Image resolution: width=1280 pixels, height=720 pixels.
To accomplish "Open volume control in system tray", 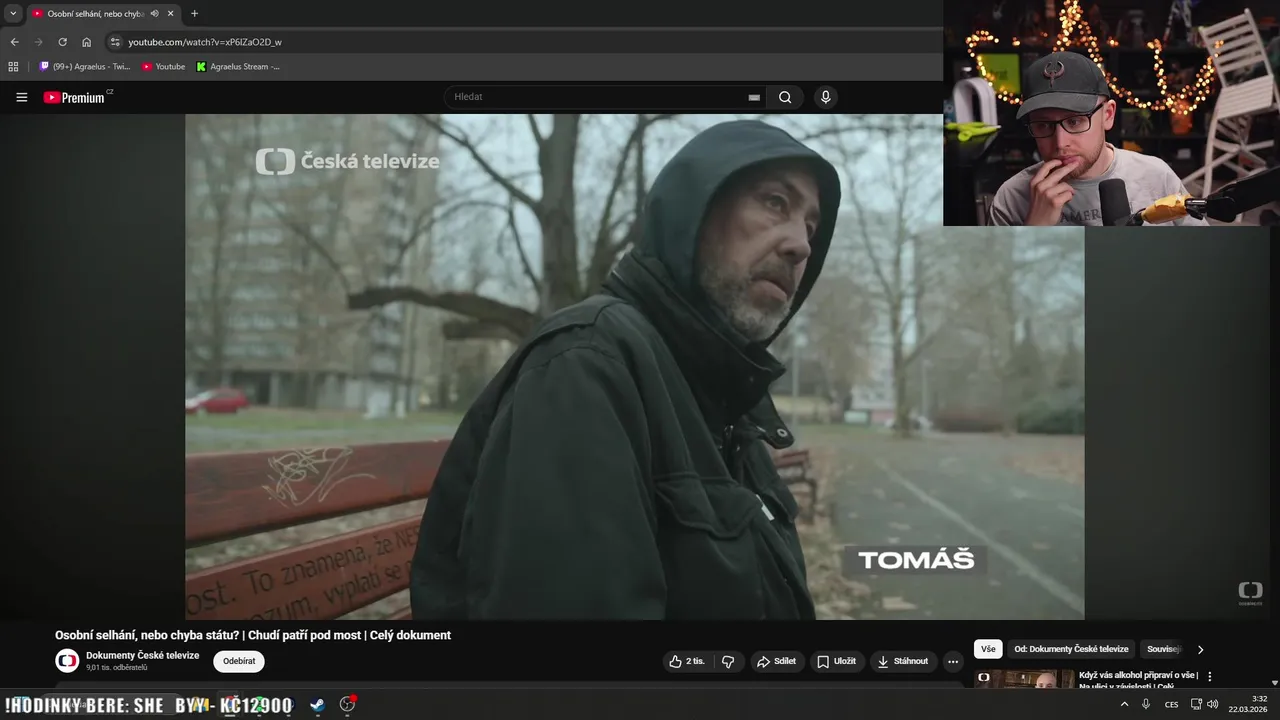I will [1212, 704].
